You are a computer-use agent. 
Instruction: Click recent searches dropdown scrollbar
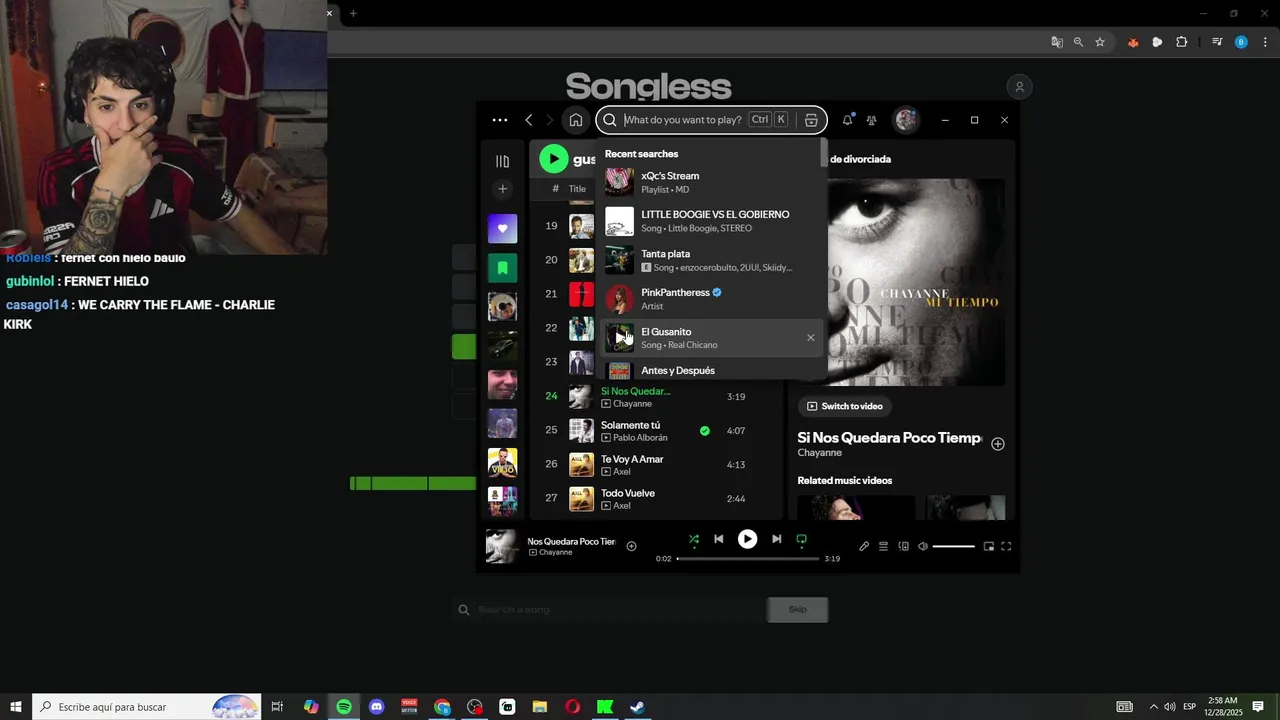(x=824, y=153)
